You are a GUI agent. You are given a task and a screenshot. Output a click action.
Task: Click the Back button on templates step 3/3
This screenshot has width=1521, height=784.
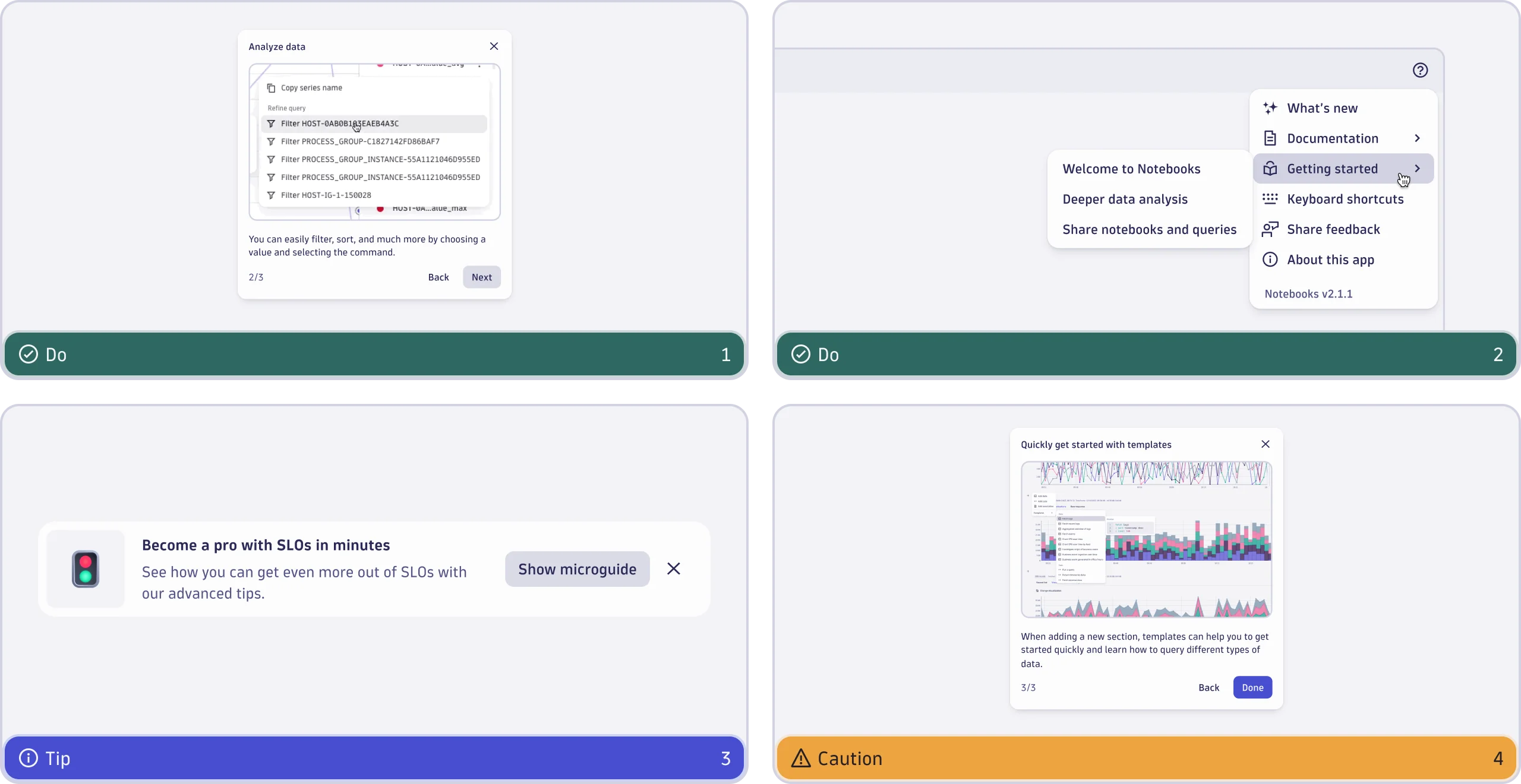point(1209,688)
